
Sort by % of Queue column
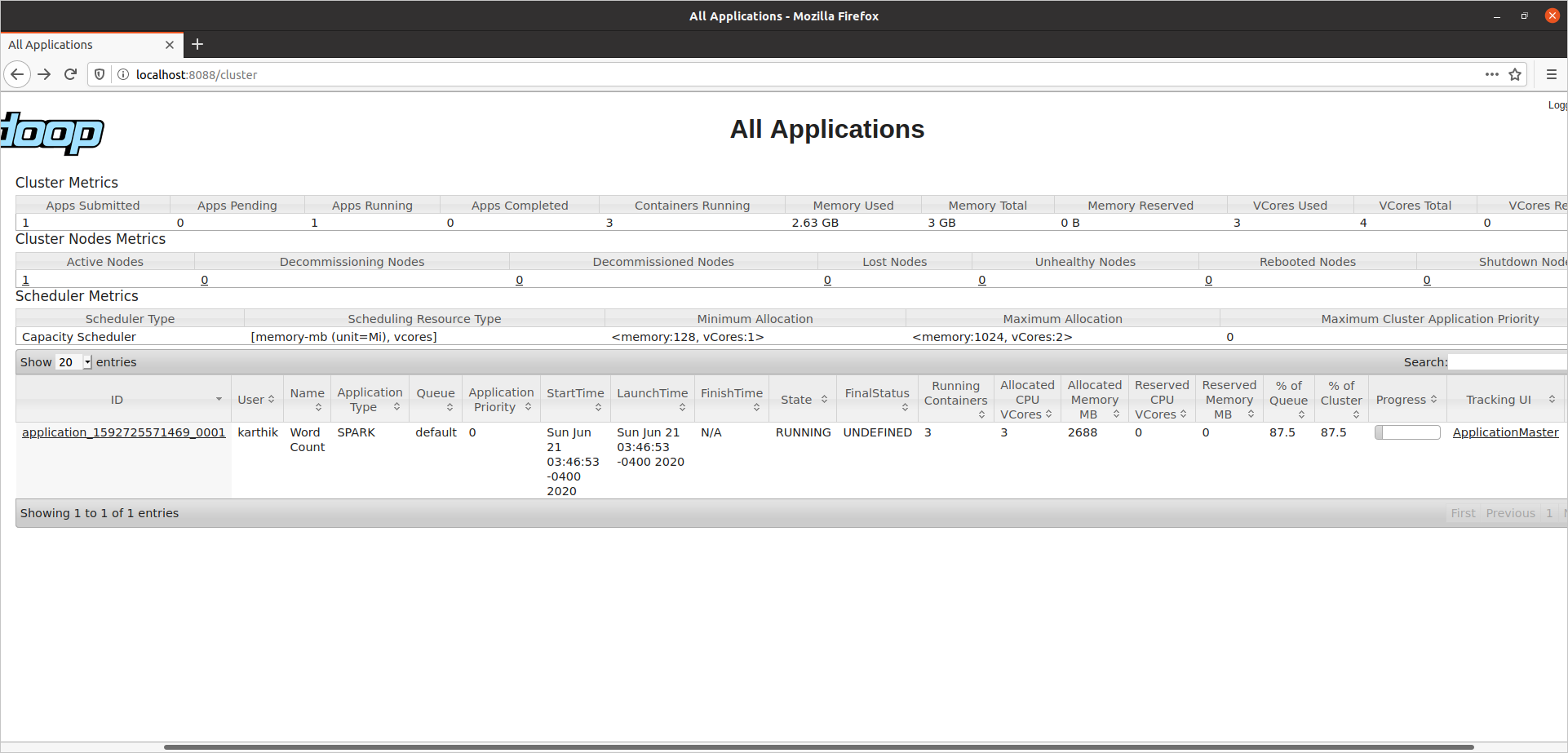point(1288,400)
